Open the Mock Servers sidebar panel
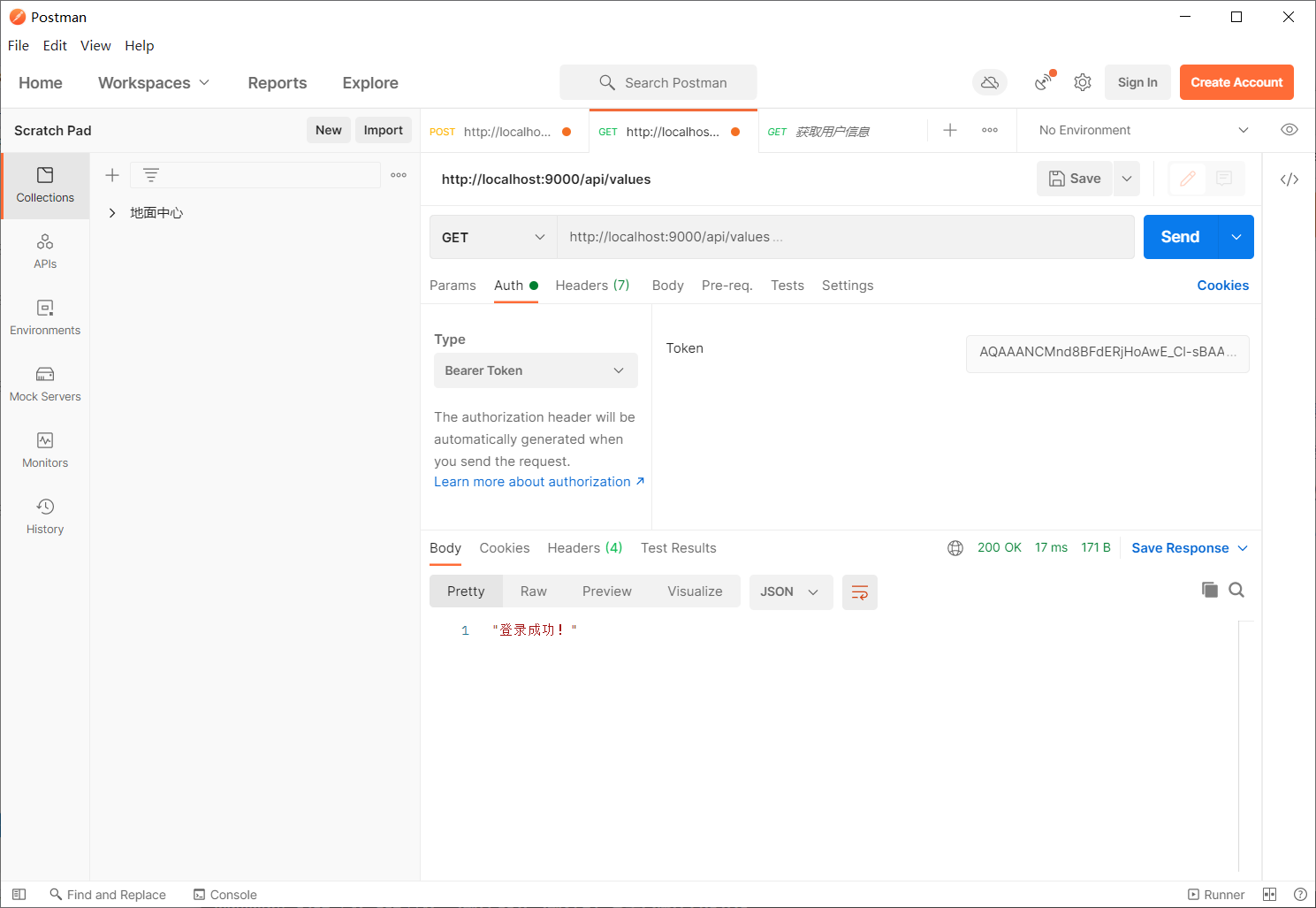 coord(45,385)
